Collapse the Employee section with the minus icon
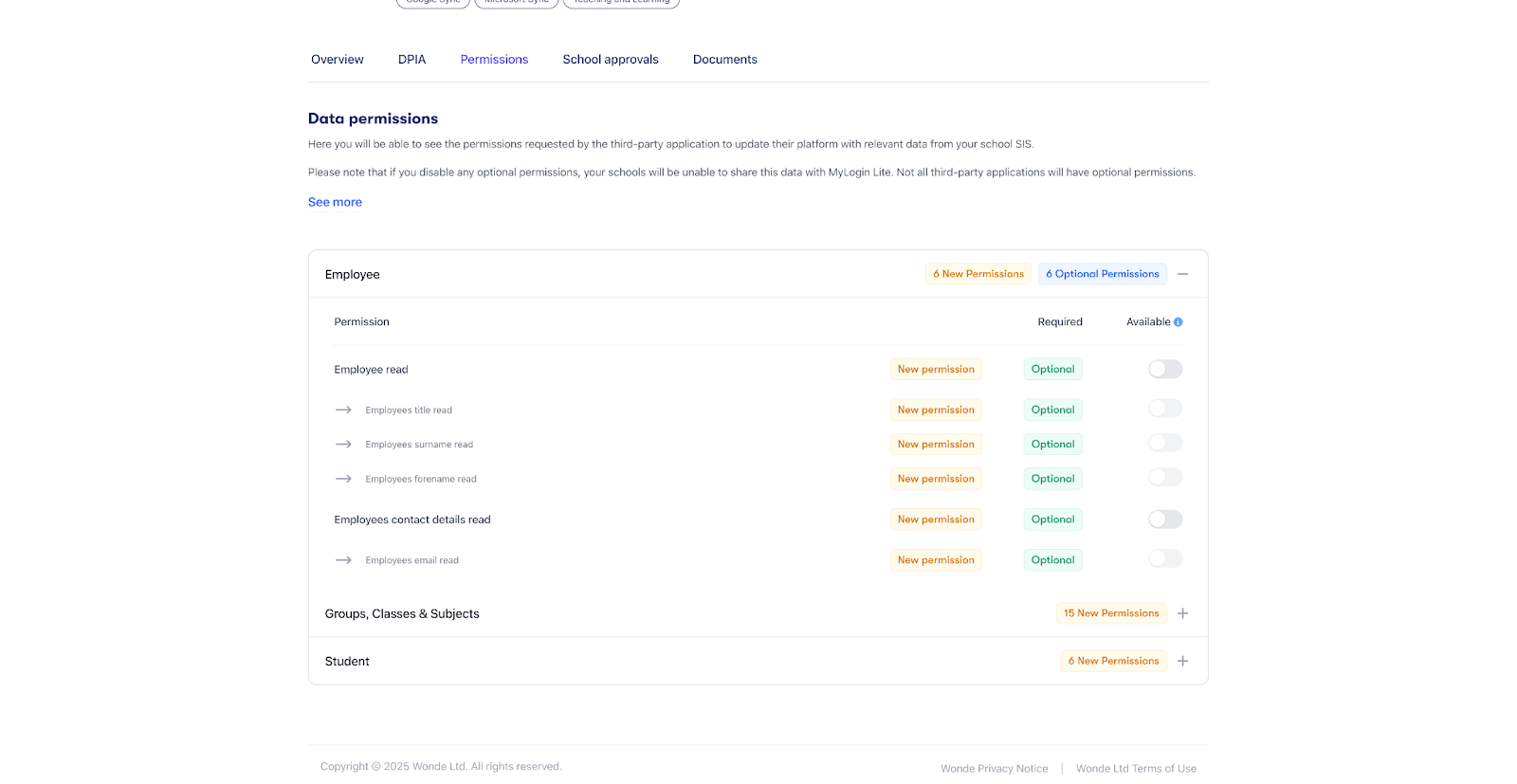 [1182, 274]
